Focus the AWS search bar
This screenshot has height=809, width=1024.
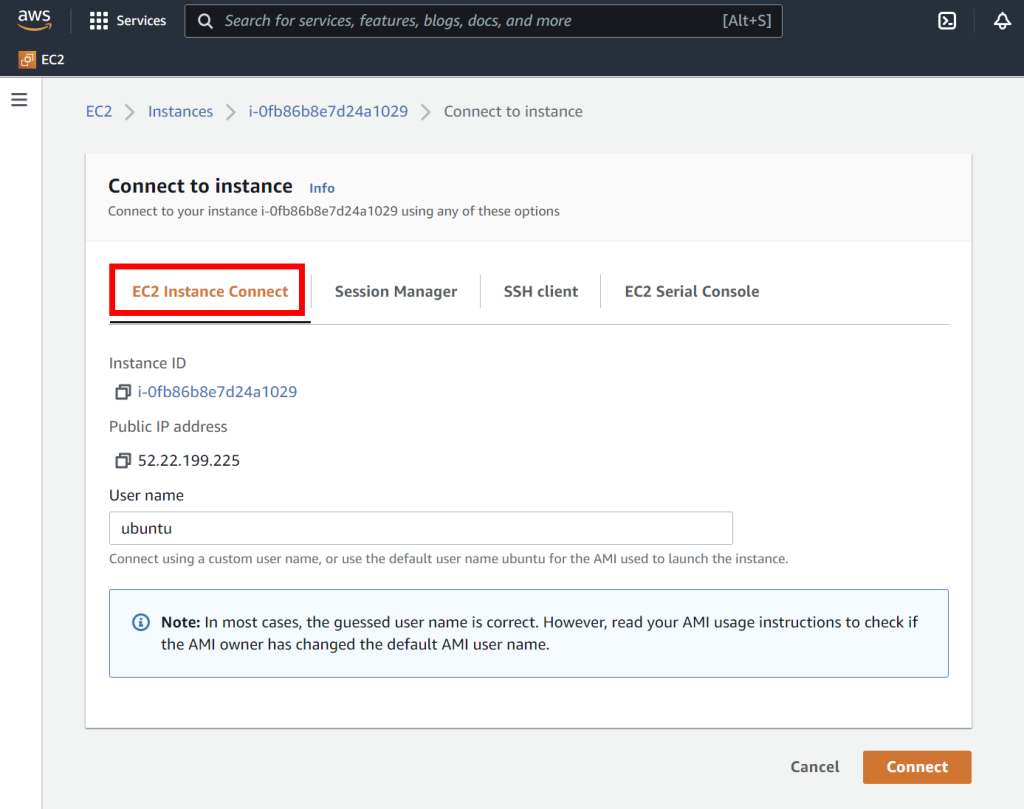click(x=483, y=21)
